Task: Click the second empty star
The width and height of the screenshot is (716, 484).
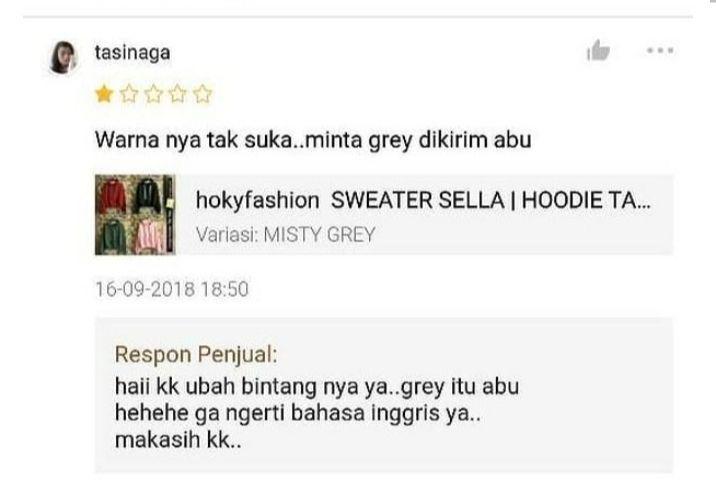Action: [x=129, y=94]
